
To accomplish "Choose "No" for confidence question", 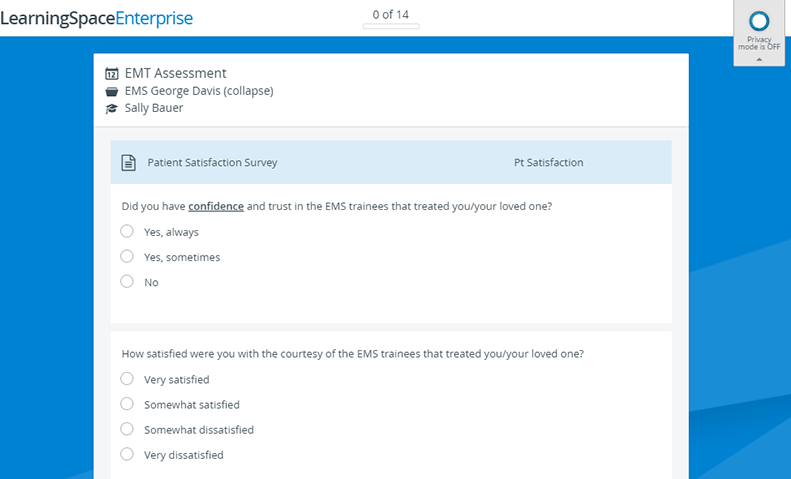I will pos(127,281).
